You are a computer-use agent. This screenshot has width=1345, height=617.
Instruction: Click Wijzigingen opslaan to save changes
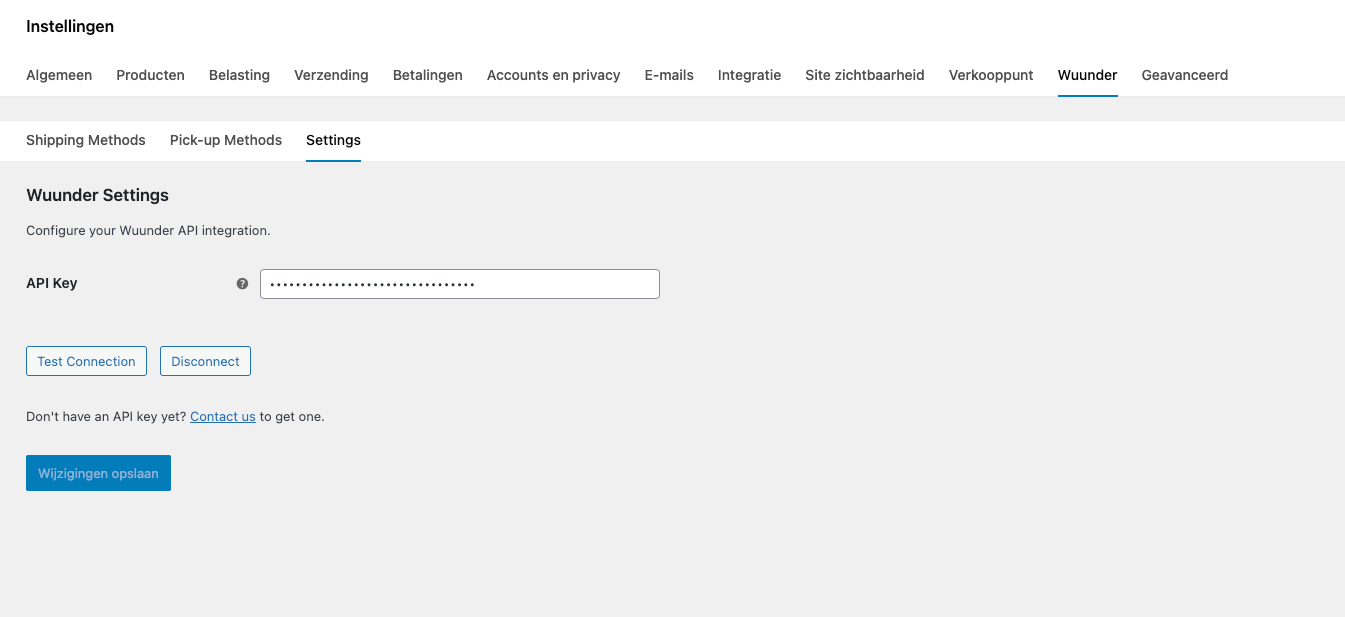98,473
